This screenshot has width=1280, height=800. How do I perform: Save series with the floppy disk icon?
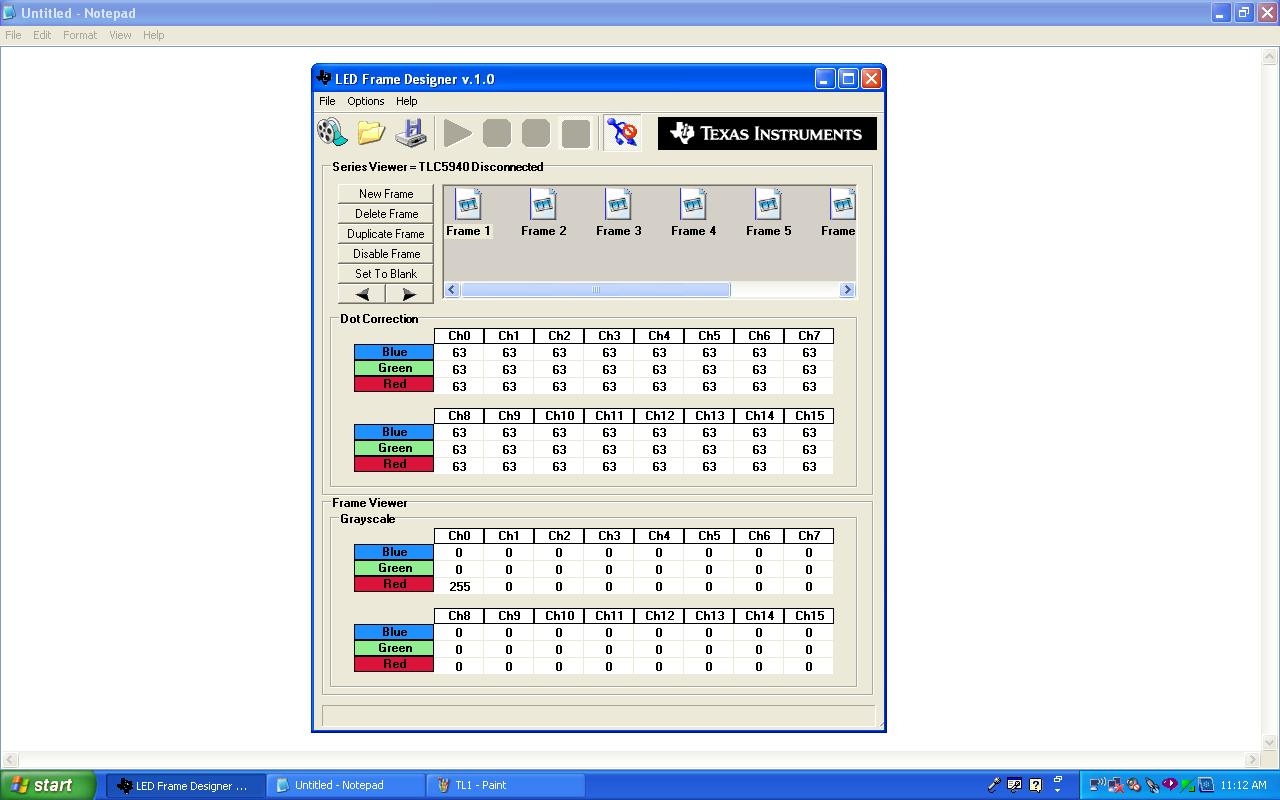pyautogui.click(x=410, y=132)
